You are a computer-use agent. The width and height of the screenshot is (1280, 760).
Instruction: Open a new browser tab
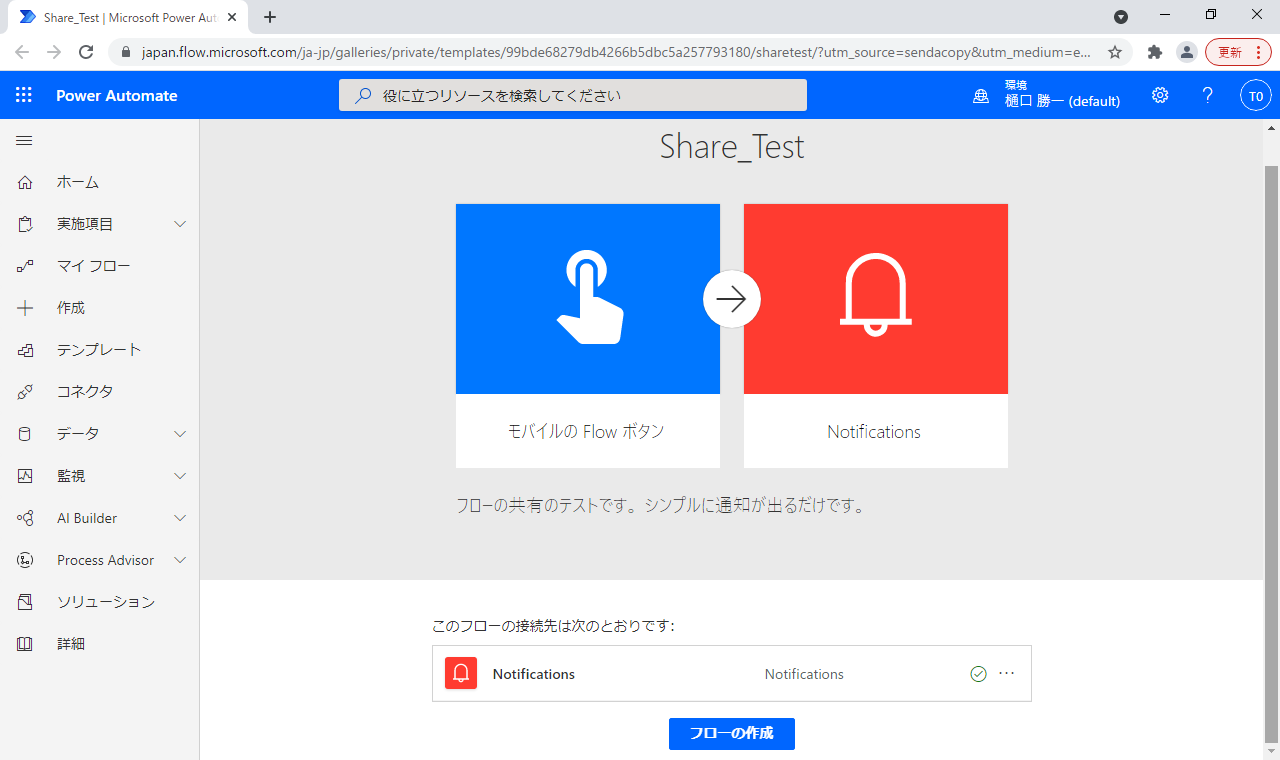(270, 17)
